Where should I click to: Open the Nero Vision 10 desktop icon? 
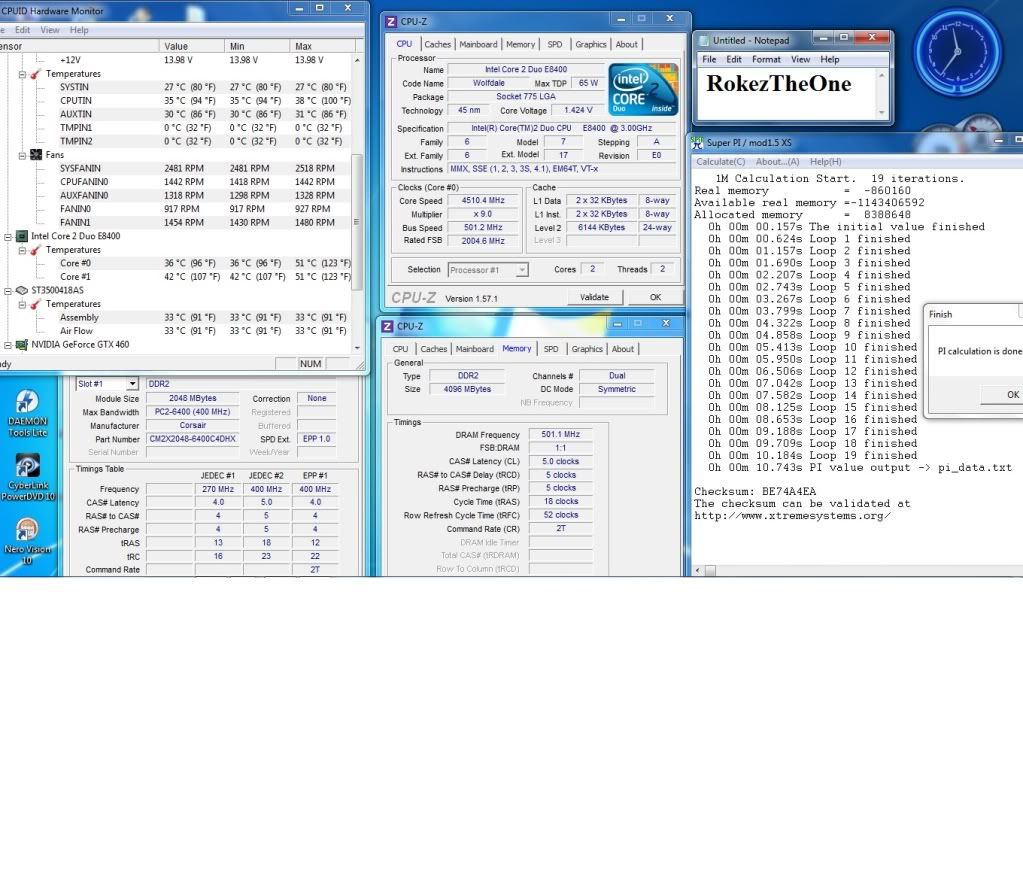(x=27, y=541)
